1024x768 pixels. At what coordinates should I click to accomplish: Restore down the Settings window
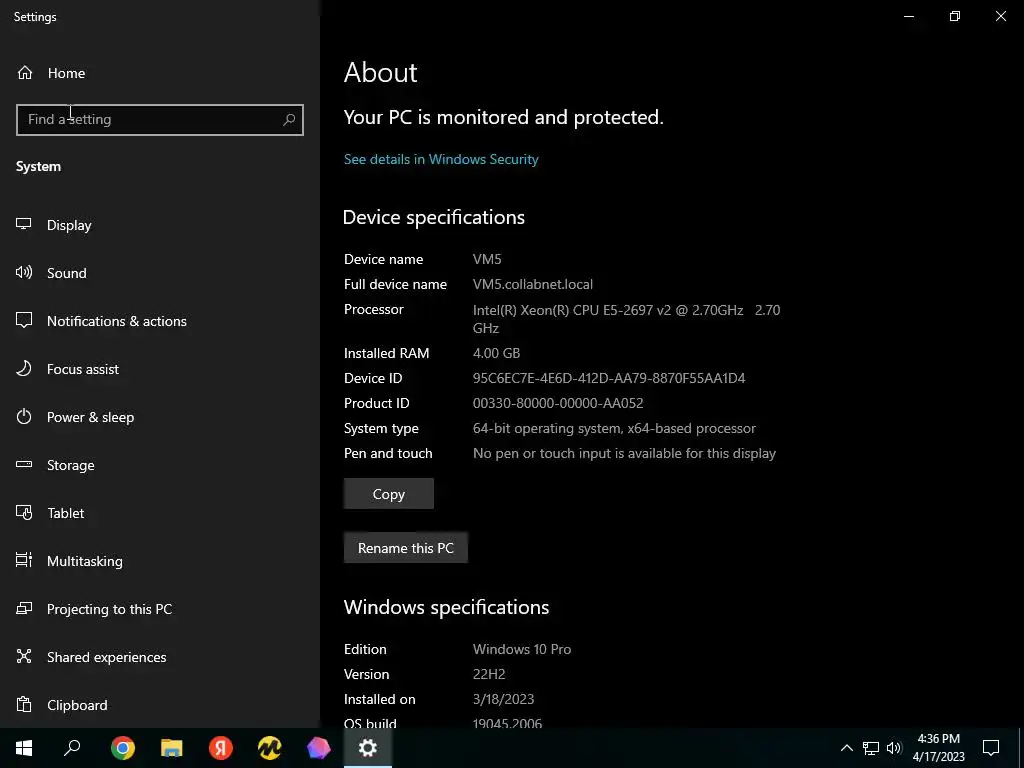955,16
